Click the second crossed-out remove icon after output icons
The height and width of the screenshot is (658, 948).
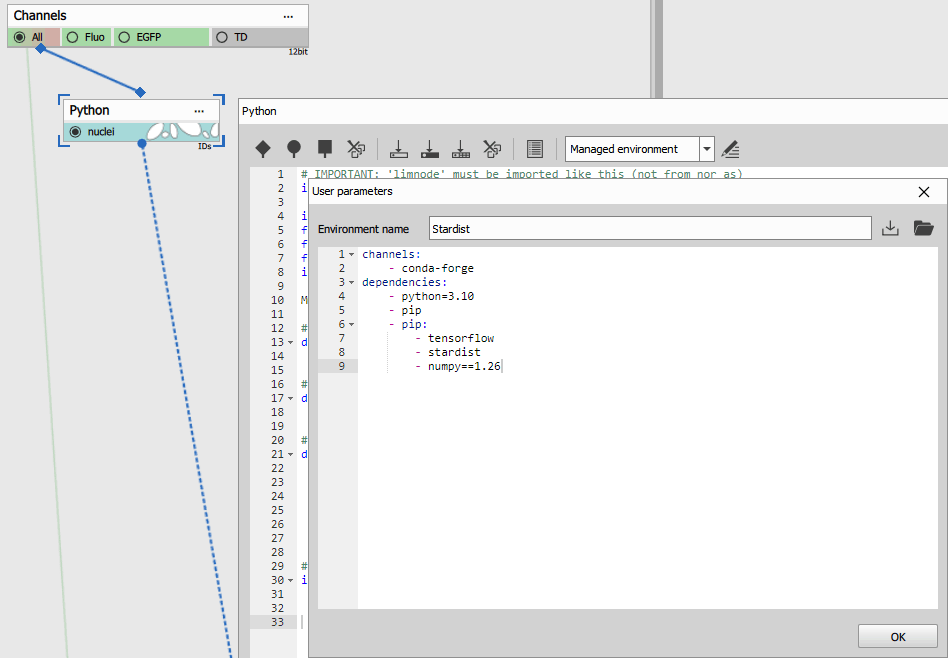pos(492,149)
